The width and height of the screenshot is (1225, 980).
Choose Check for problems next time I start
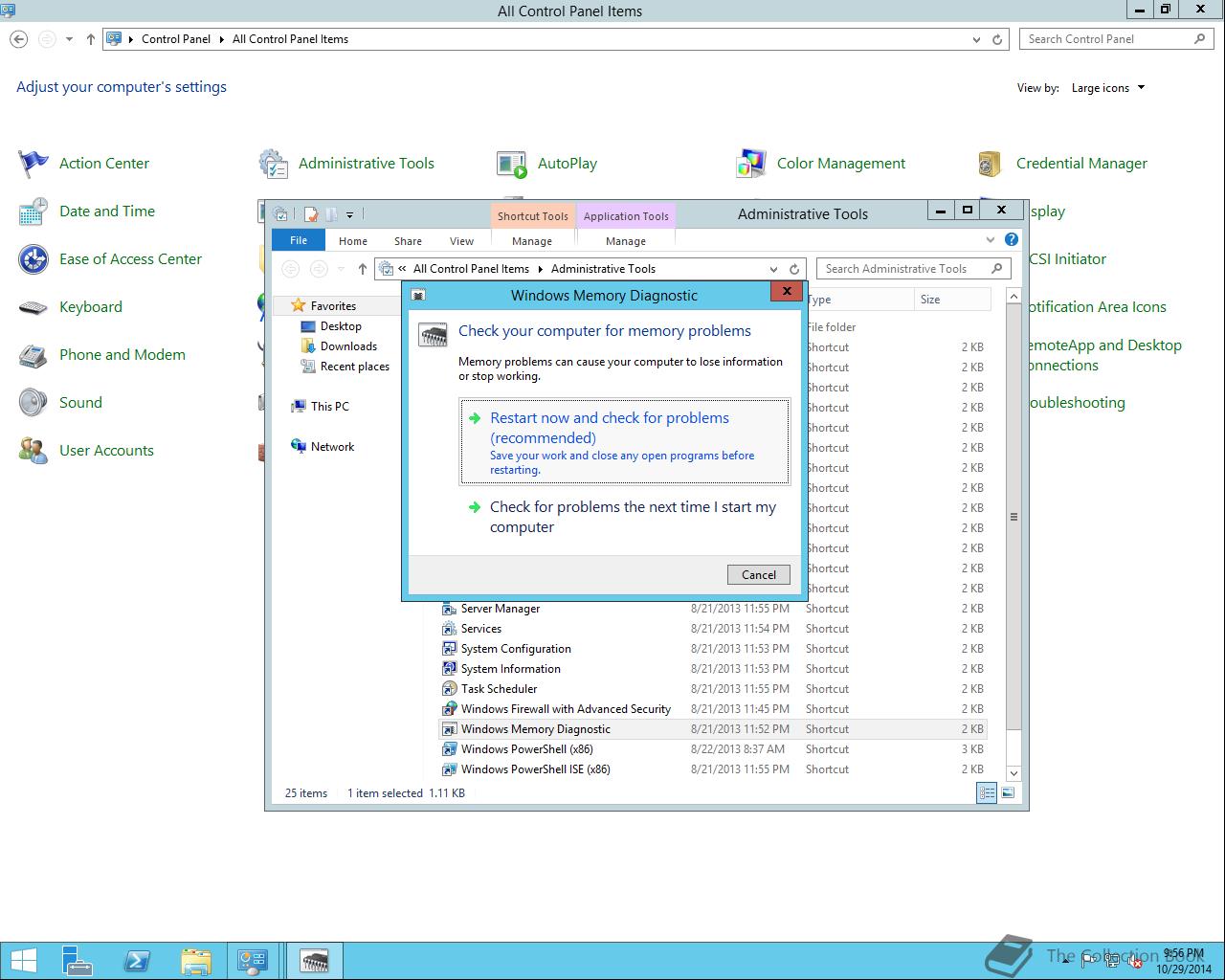625,517
